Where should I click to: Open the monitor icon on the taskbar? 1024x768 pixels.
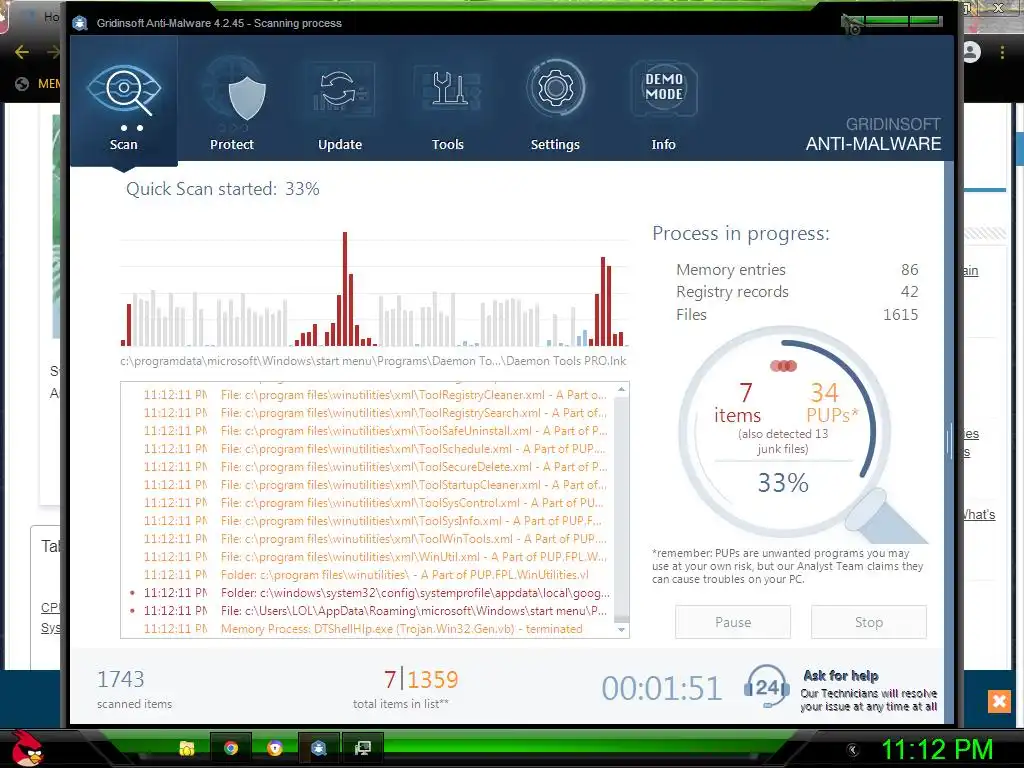(x=362, y=748)
